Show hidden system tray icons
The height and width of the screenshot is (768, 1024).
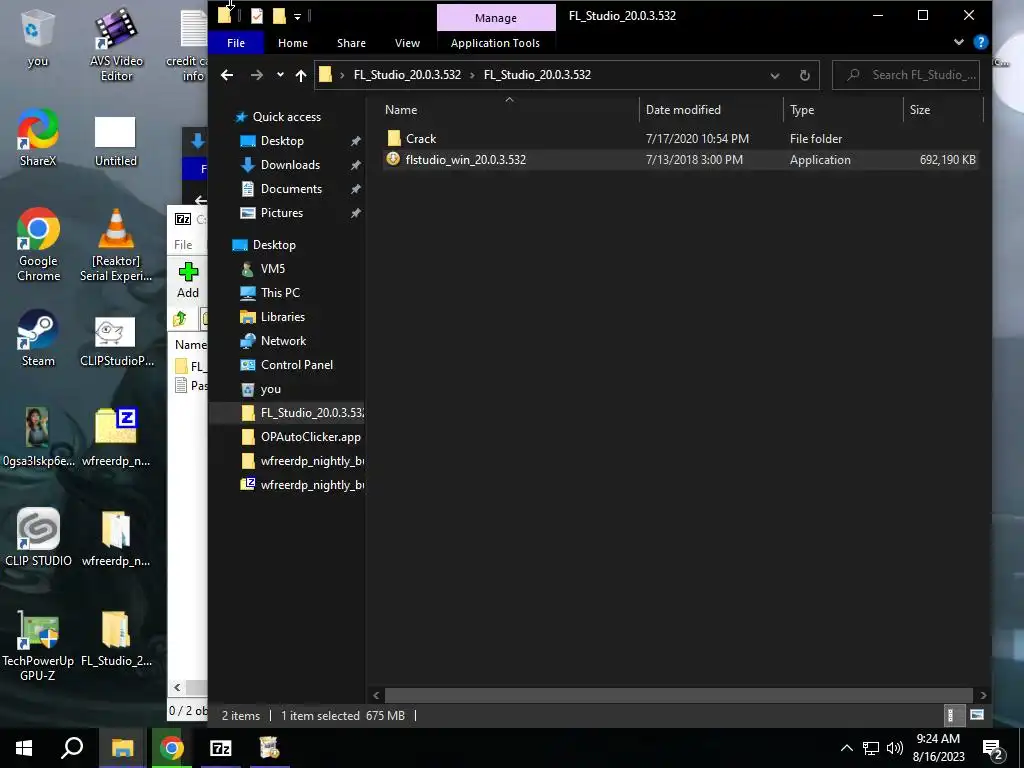pyautogui.click(x=846, y=748)
